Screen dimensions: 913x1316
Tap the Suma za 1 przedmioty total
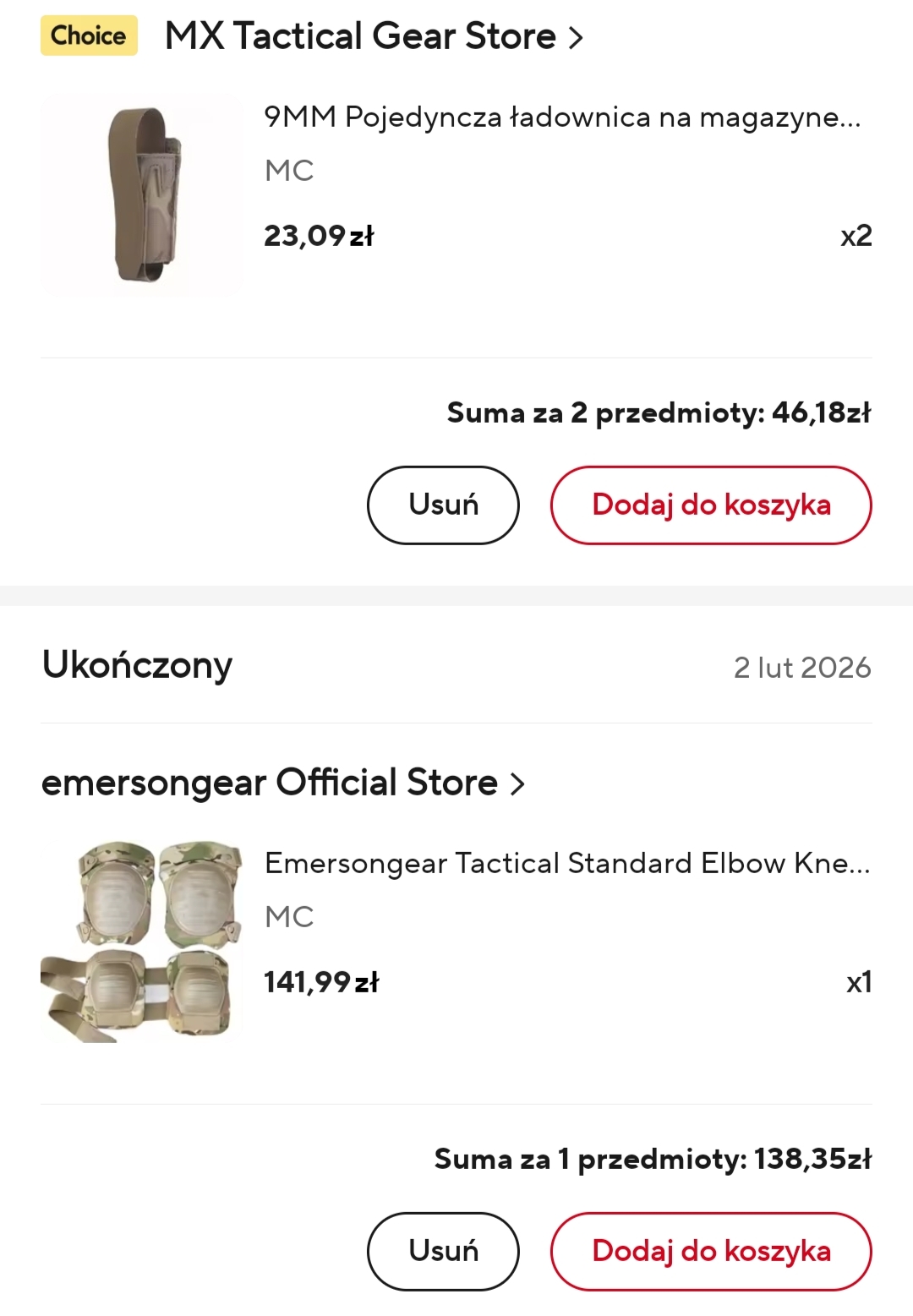[x=653, y=1159]
